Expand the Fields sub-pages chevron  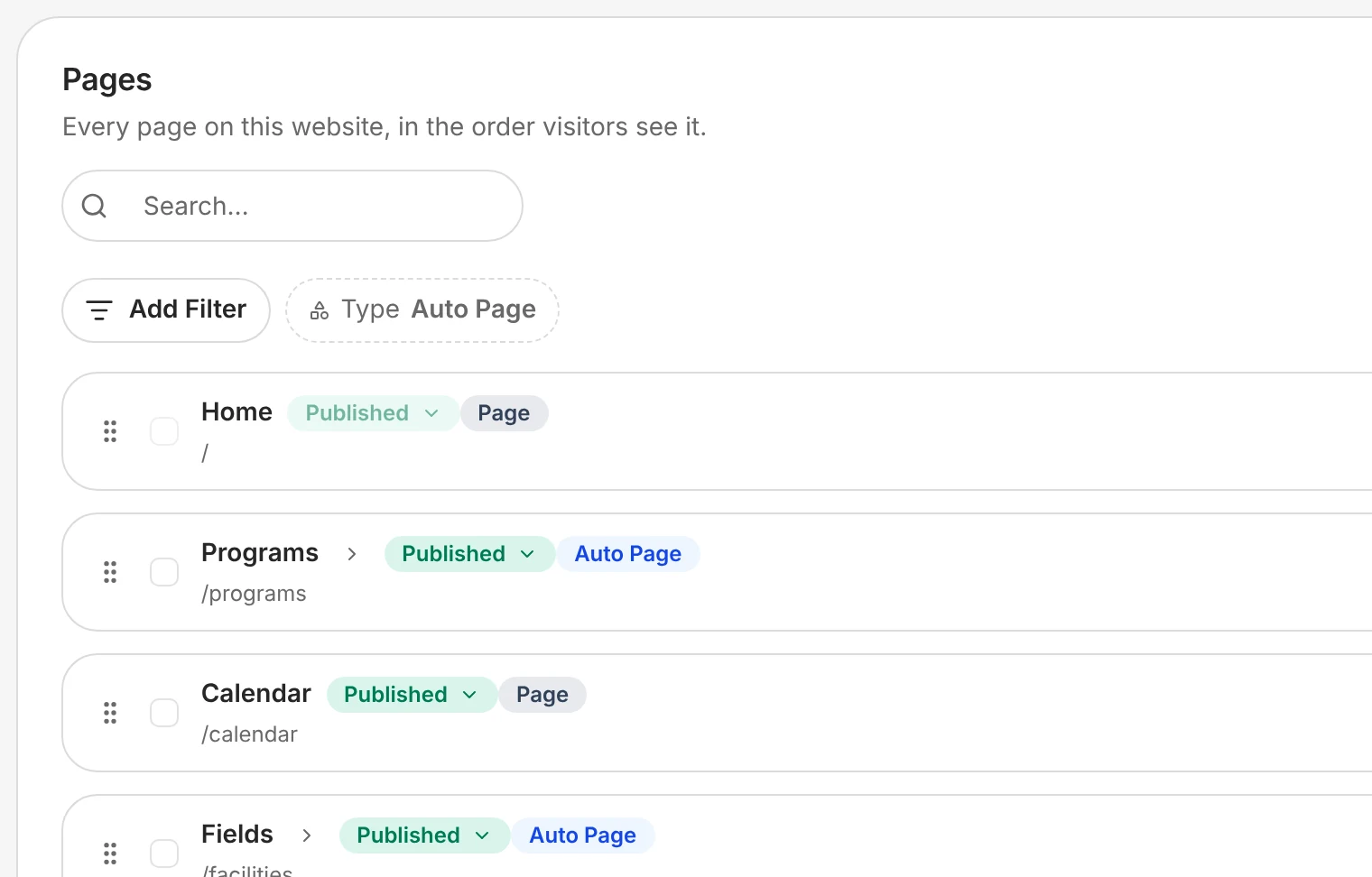tap(307, 835)
